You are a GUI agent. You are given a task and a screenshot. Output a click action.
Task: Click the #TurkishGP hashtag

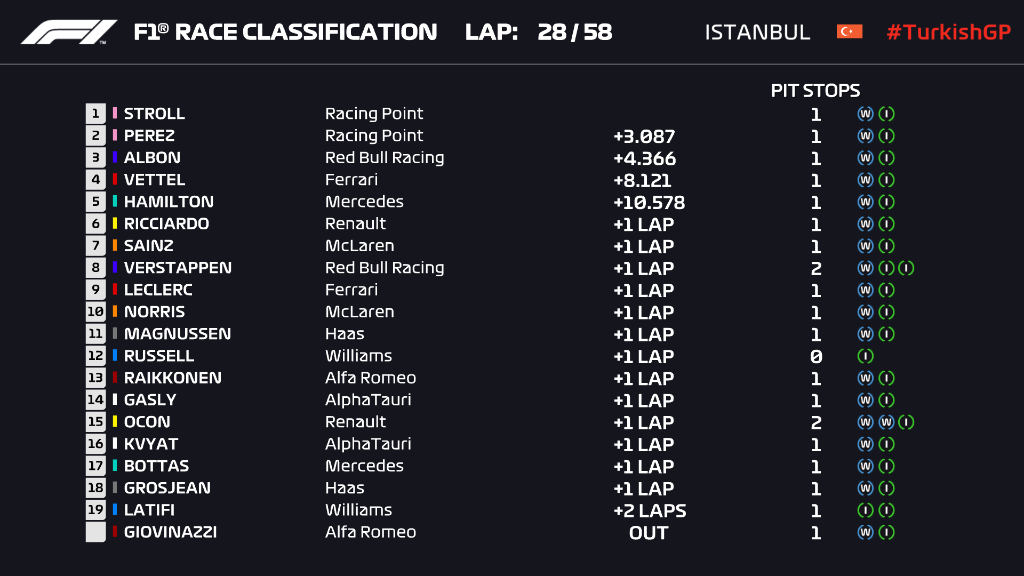pyautogui.click(x=948, y=32)
